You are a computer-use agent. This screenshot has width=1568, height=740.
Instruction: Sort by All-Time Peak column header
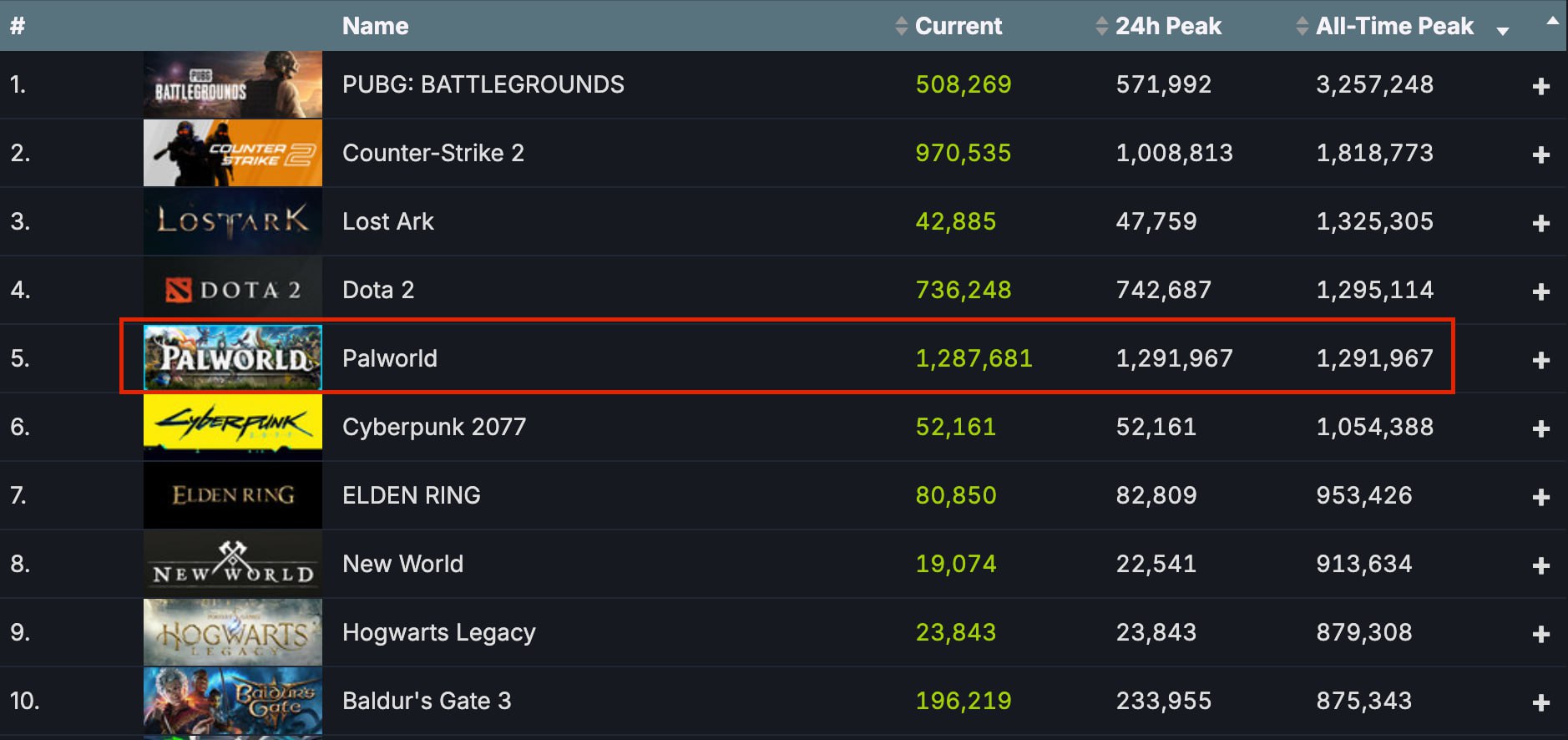coord(1393,26)
